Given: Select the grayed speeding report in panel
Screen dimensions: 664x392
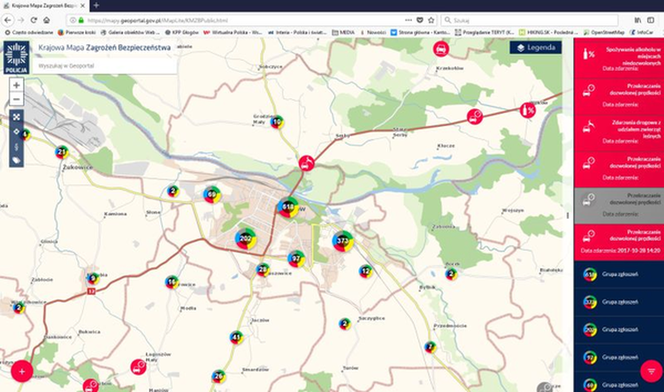Looking at the screenshot, I should pyautogui.click(x=619, y=206).
